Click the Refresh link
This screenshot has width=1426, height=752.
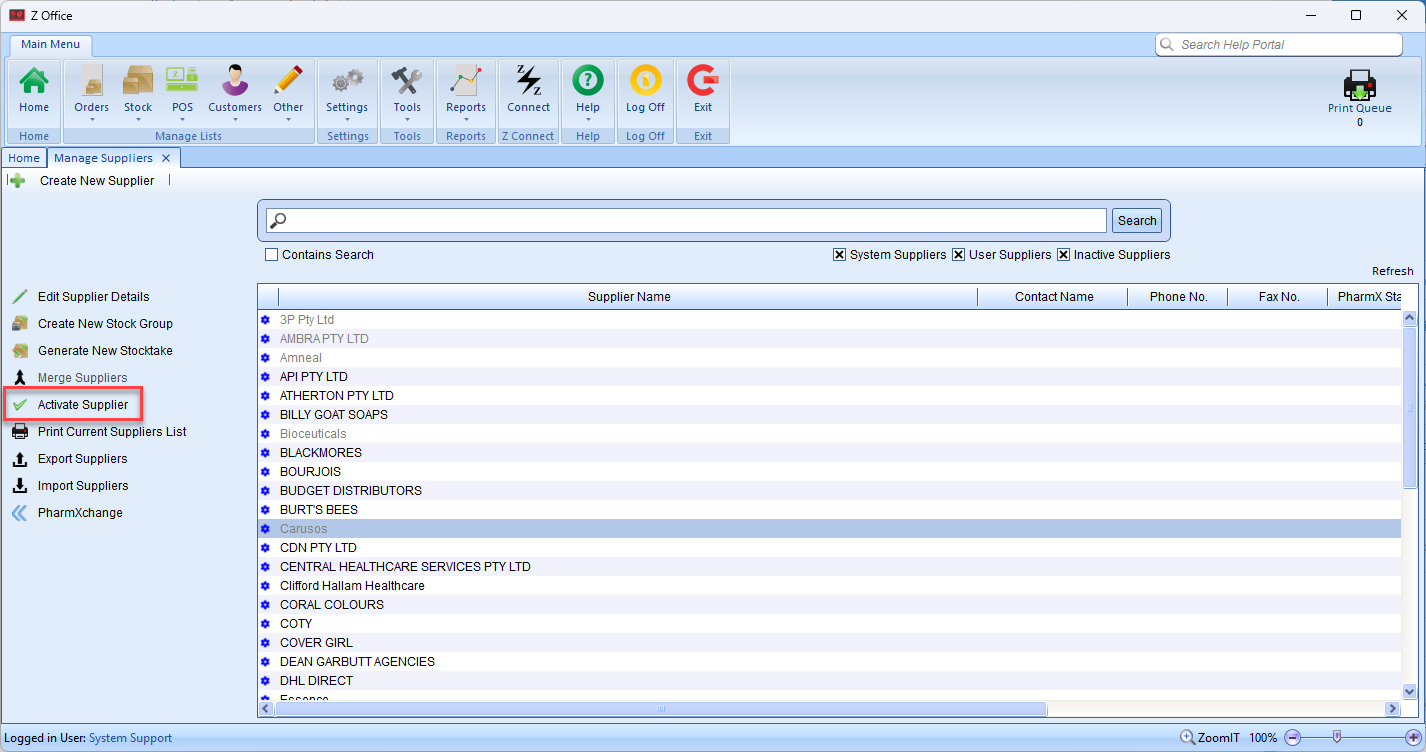click(1393, 272)
